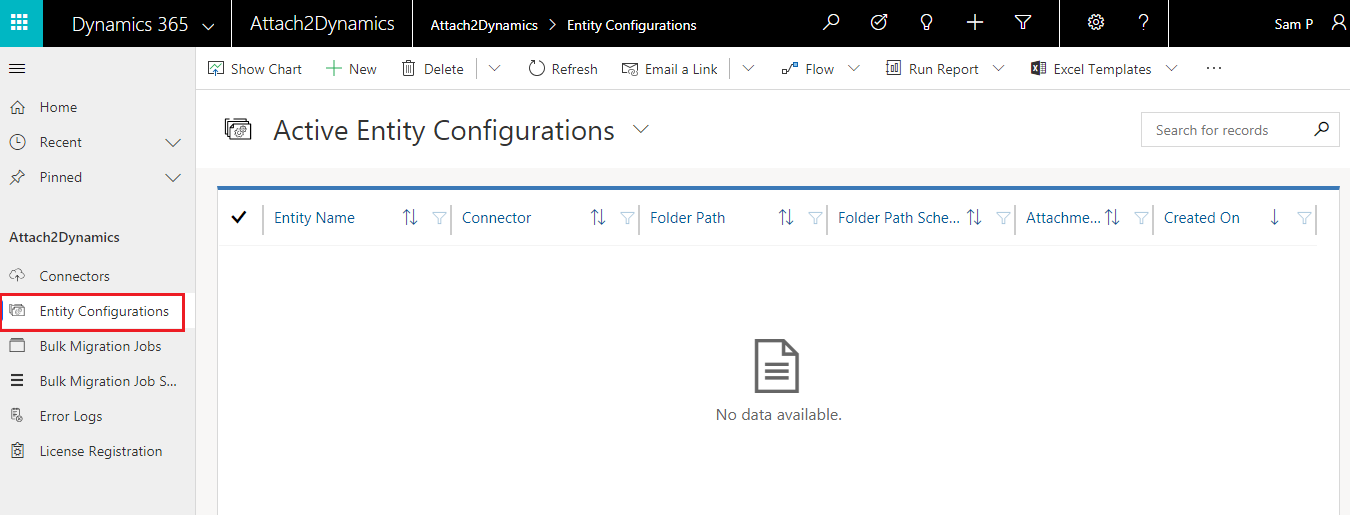Viewport: 1350px width, 515px height.
Task: Click the question mark help icon
Action: point(1144,23)
